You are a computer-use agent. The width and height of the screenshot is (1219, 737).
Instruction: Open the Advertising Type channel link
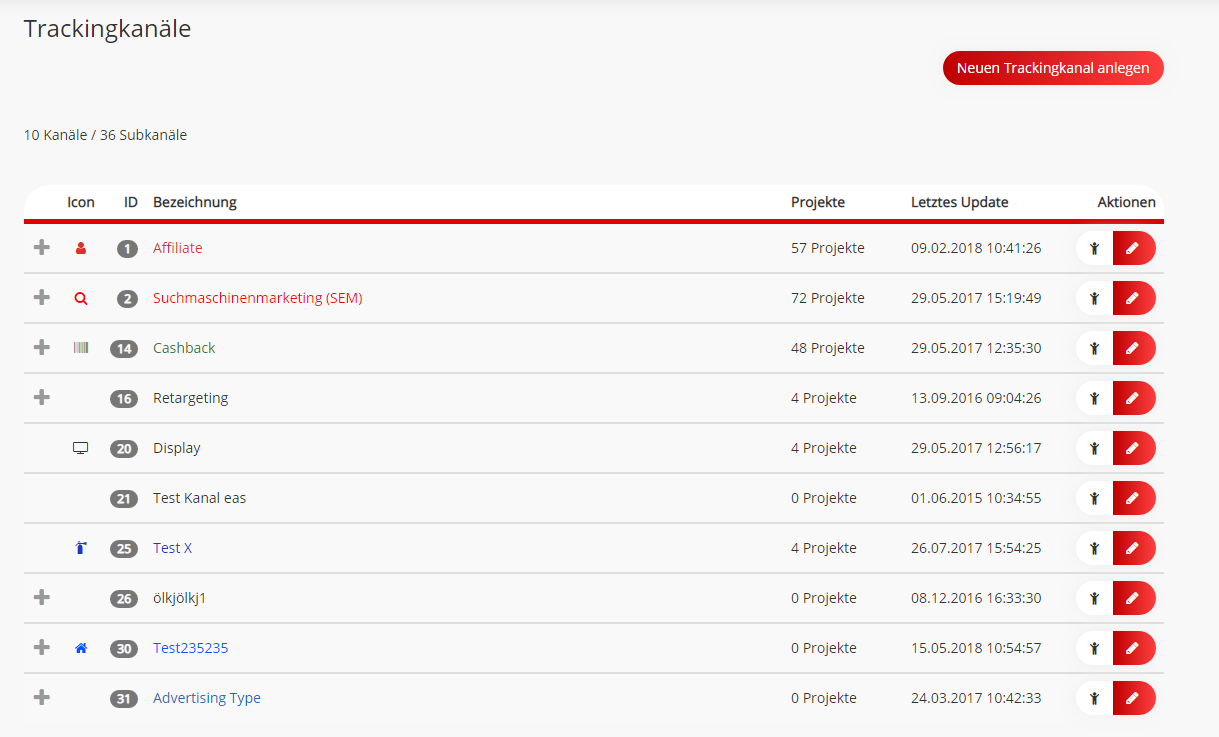(x=206, y=698)
